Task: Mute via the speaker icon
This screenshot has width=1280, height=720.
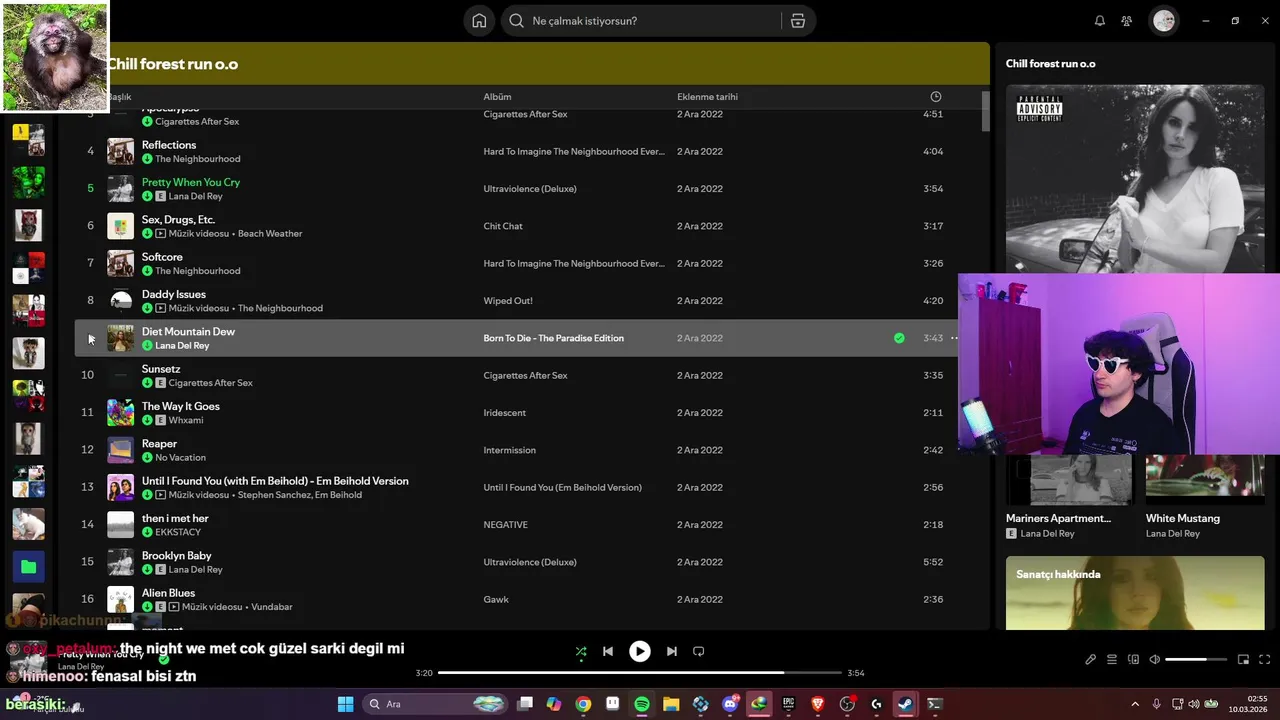Action: coord(1154,660)
